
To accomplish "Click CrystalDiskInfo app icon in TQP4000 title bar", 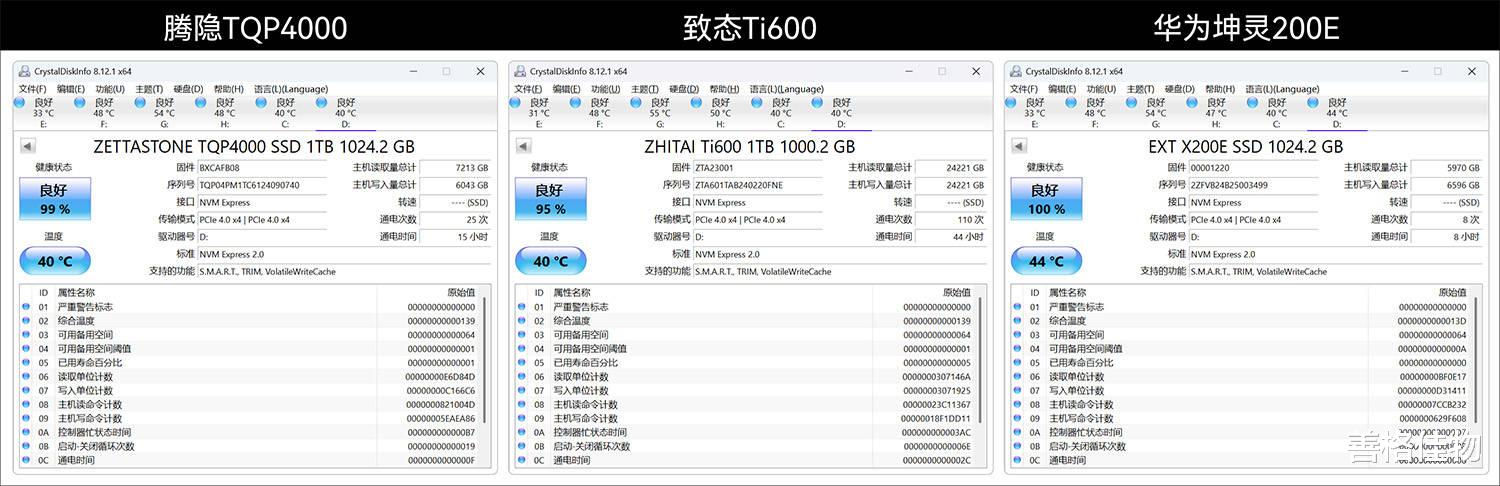I will coord(25,71).
